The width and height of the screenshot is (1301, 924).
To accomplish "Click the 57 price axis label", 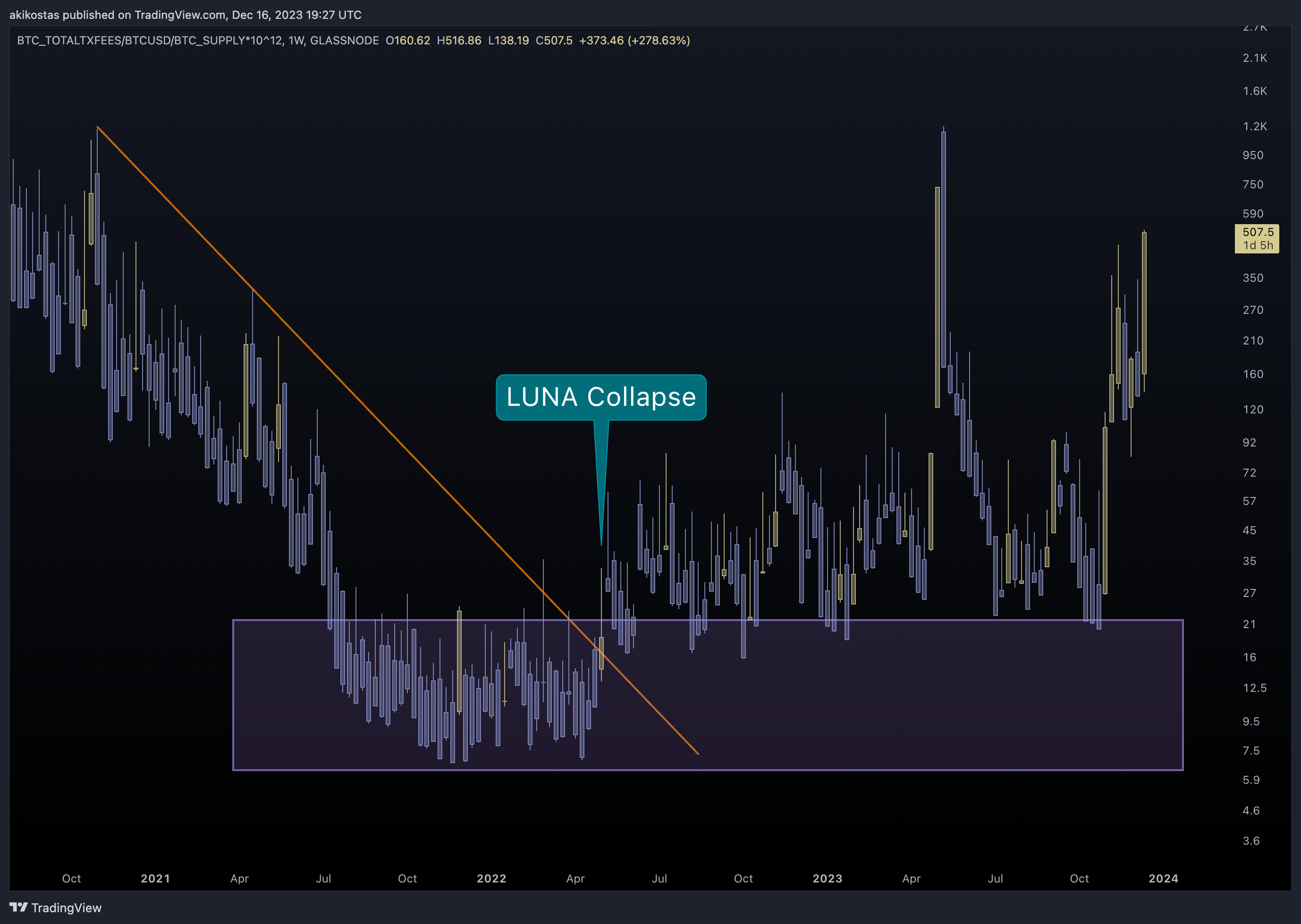I will [x=1249, y=501].
